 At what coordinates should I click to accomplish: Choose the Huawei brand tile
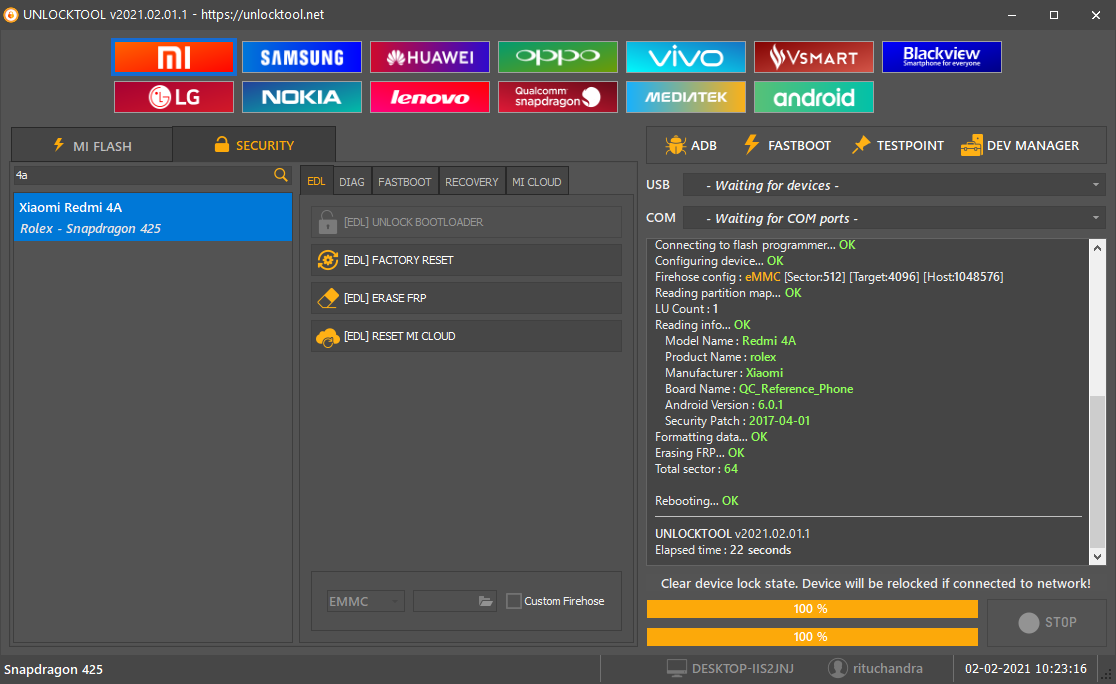430,57
